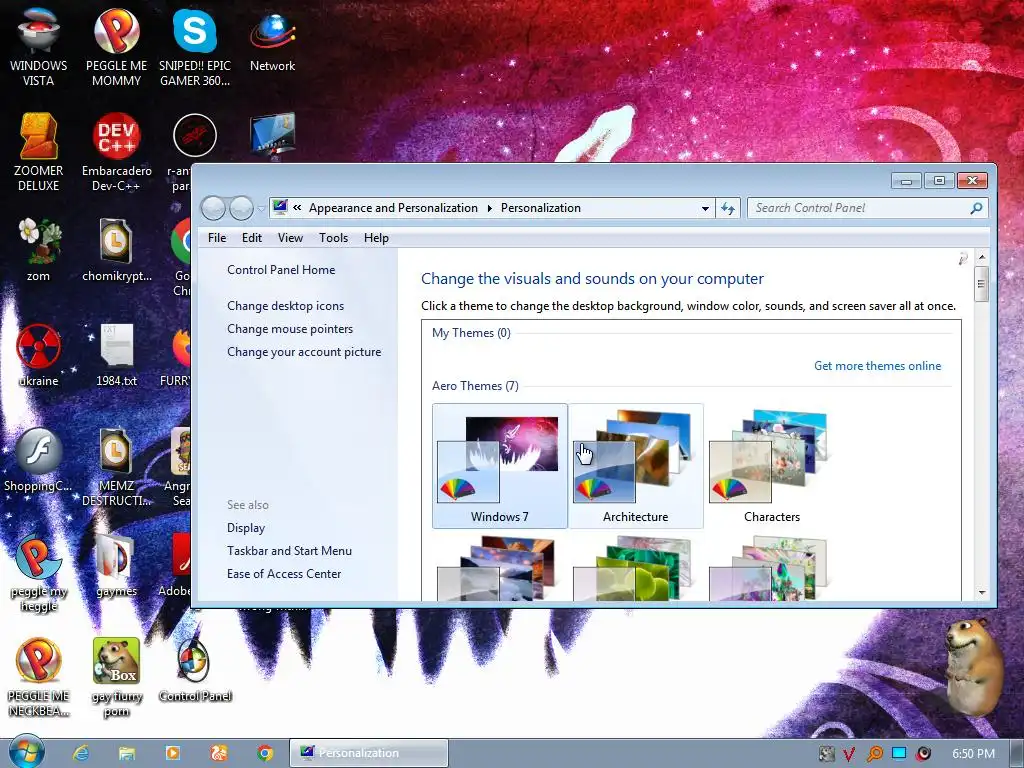The height and width of the screenshot is (768, 1024).
Task: Open Ease of Access Center link
Action: coord(284,573)
